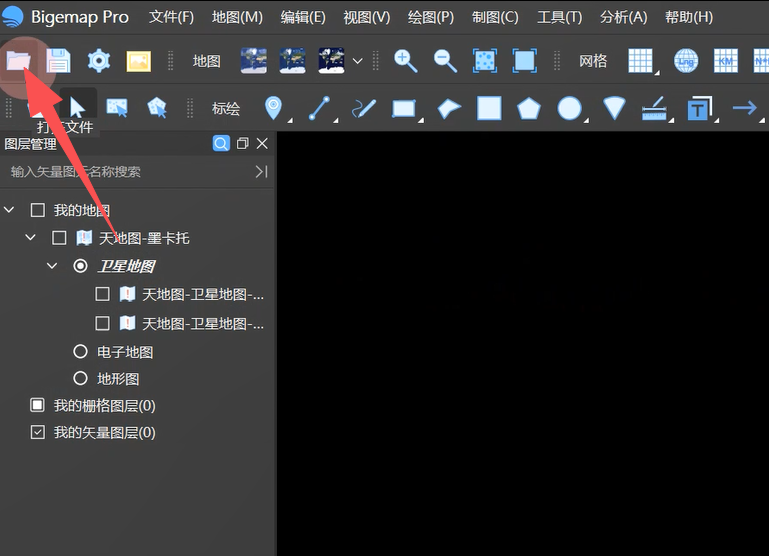Open settings gear icon in toolbar

[99, 61]
